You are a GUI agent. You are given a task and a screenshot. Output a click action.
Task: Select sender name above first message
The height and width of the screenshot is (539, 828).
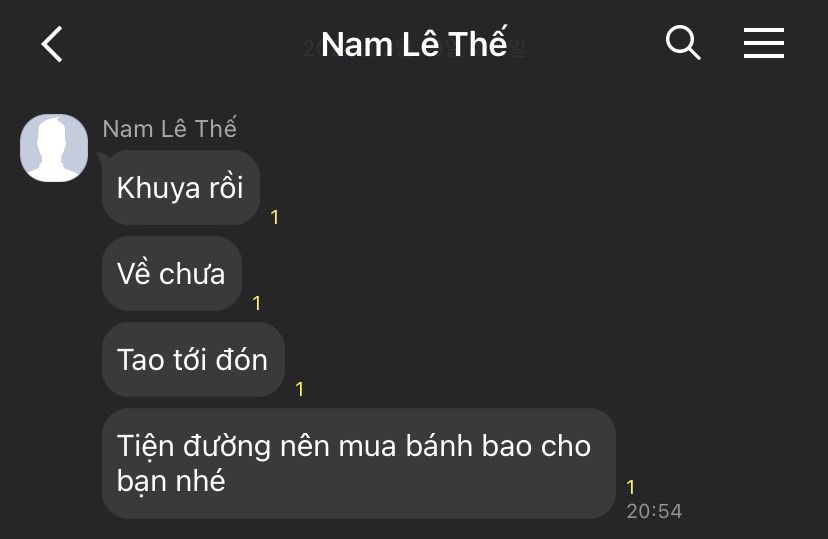point(170,128)
